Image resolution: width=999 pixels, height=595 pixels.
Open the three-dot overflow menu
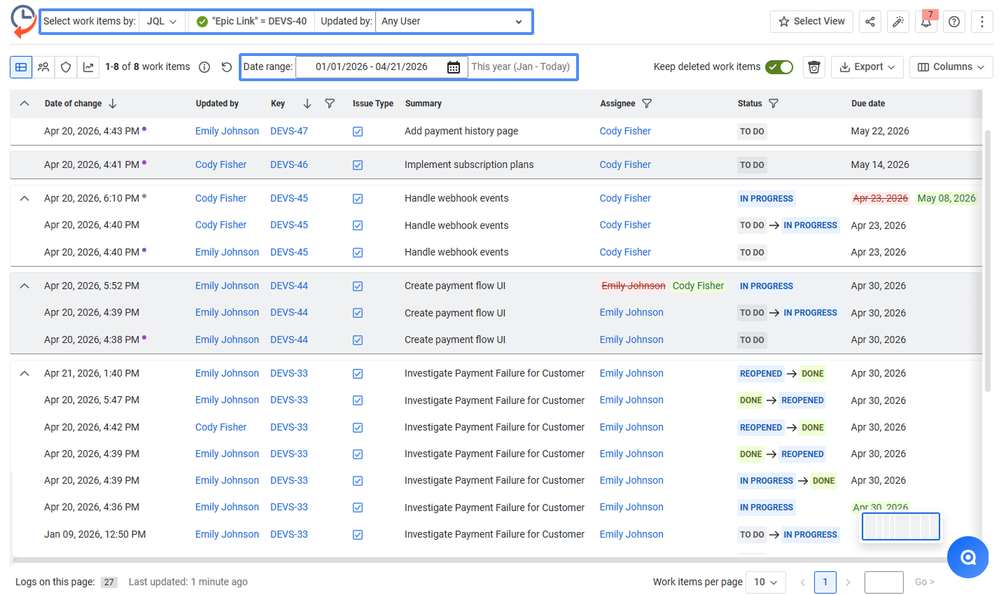(981, 21)
